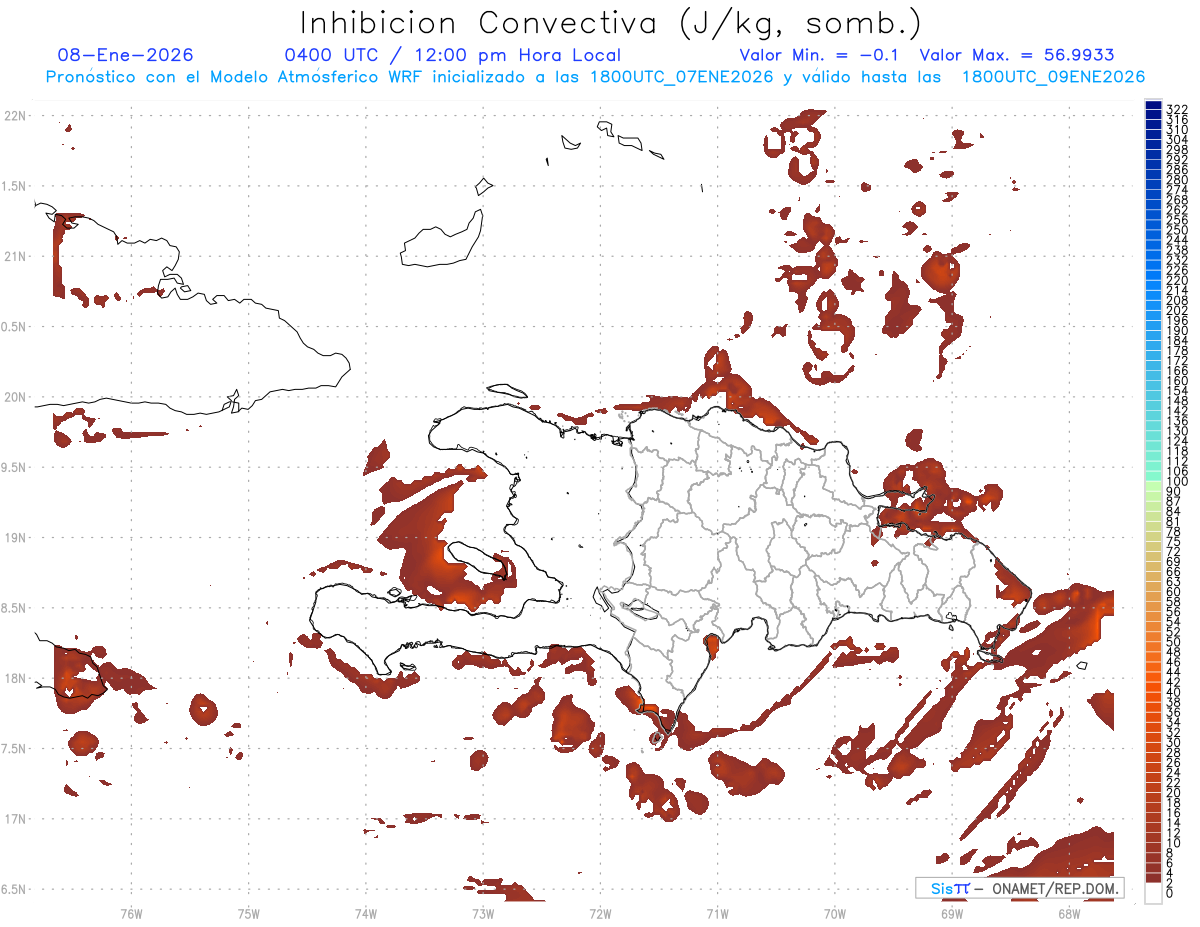Click the '21N' latitude label
Image resolution: width=1200 pixels, height=927 pixels.
click(x=15, y=256)
